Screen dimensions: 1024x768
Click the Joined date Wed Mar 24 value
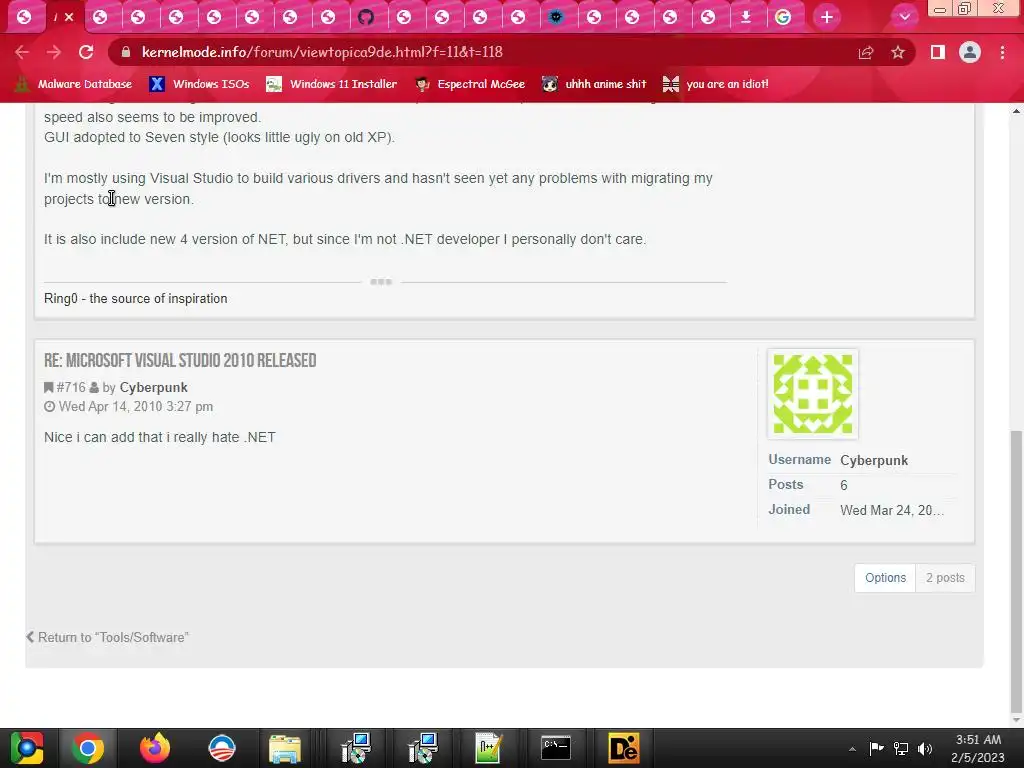pyautogui.click(x=892, y=510)
